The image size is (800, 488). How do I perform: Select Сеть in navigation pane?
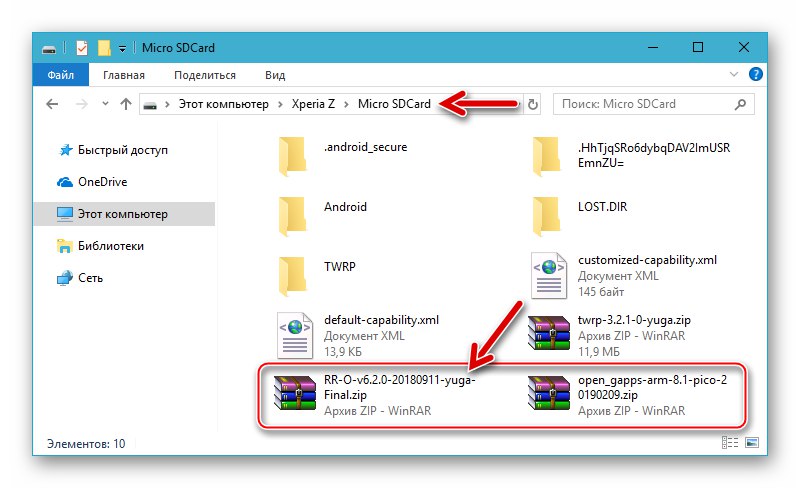click(x=90, y=278)
